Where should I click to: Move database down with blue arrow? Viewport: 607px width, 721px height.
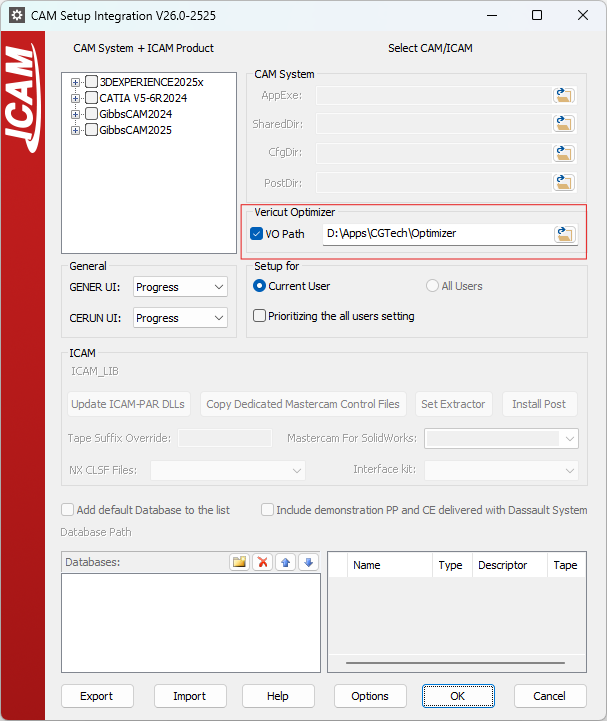click(x=309, y=562)
